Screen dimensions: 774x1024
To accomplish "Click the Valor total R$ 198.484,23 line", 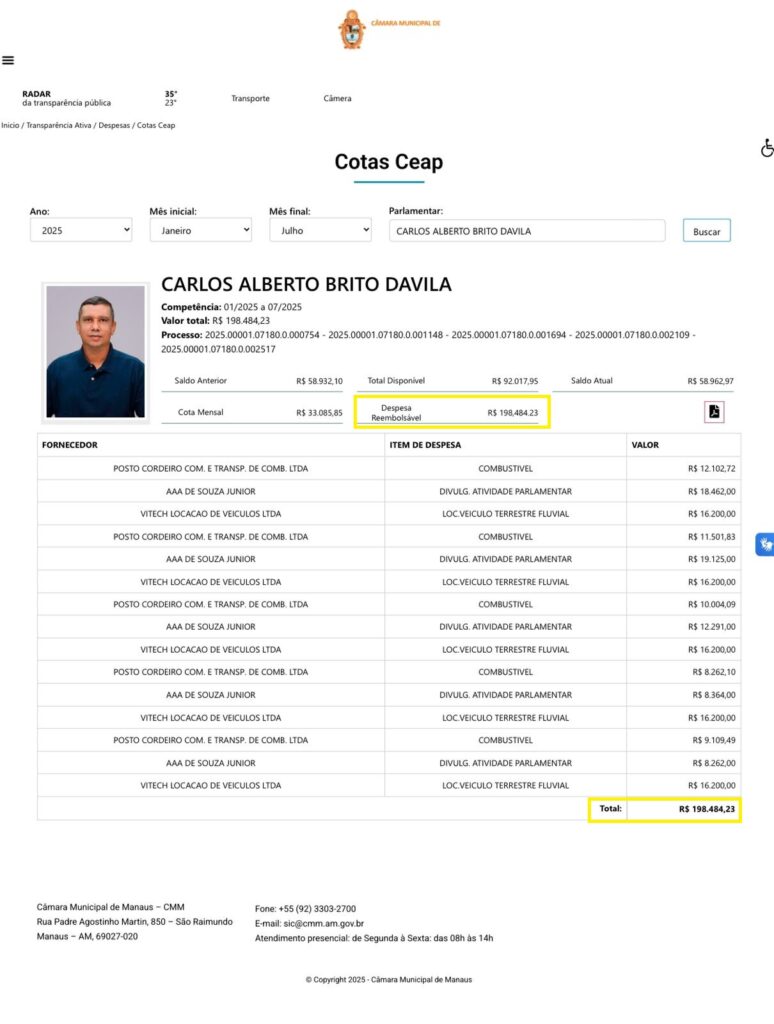I will pos(215,321).
